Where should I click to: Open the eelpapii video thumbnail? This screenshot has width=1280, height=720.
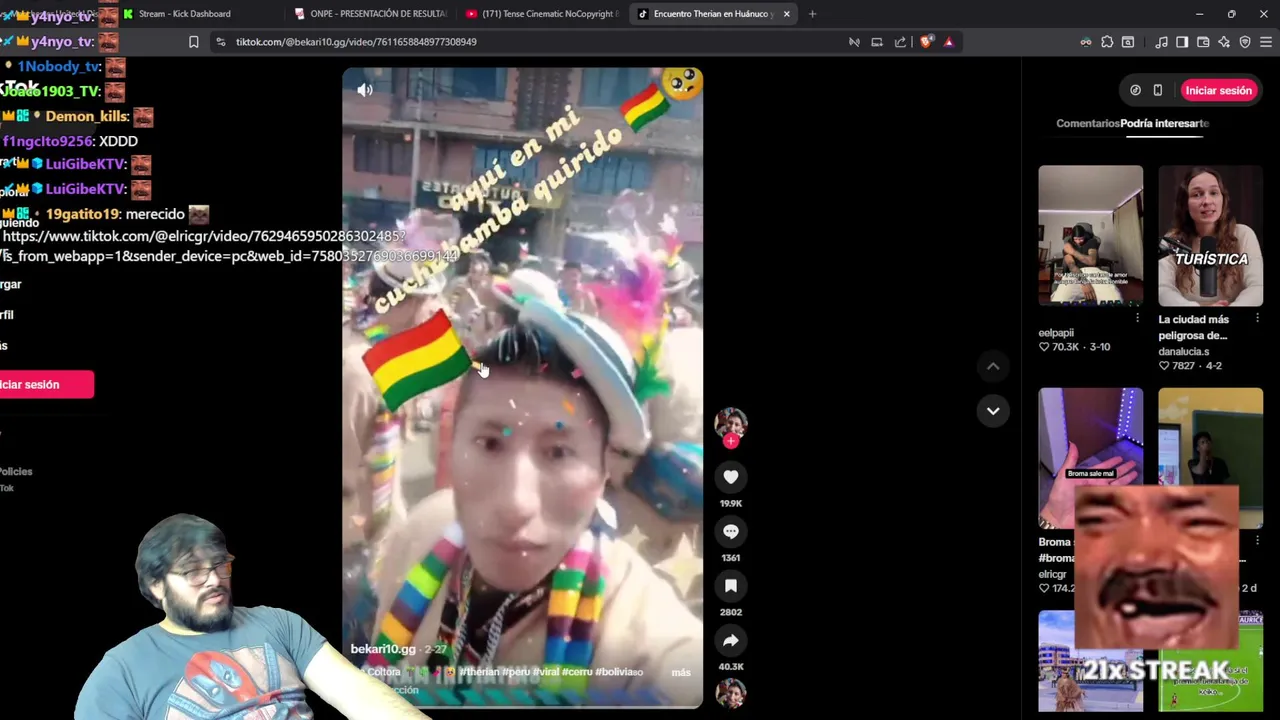[x=1090, y=235]
